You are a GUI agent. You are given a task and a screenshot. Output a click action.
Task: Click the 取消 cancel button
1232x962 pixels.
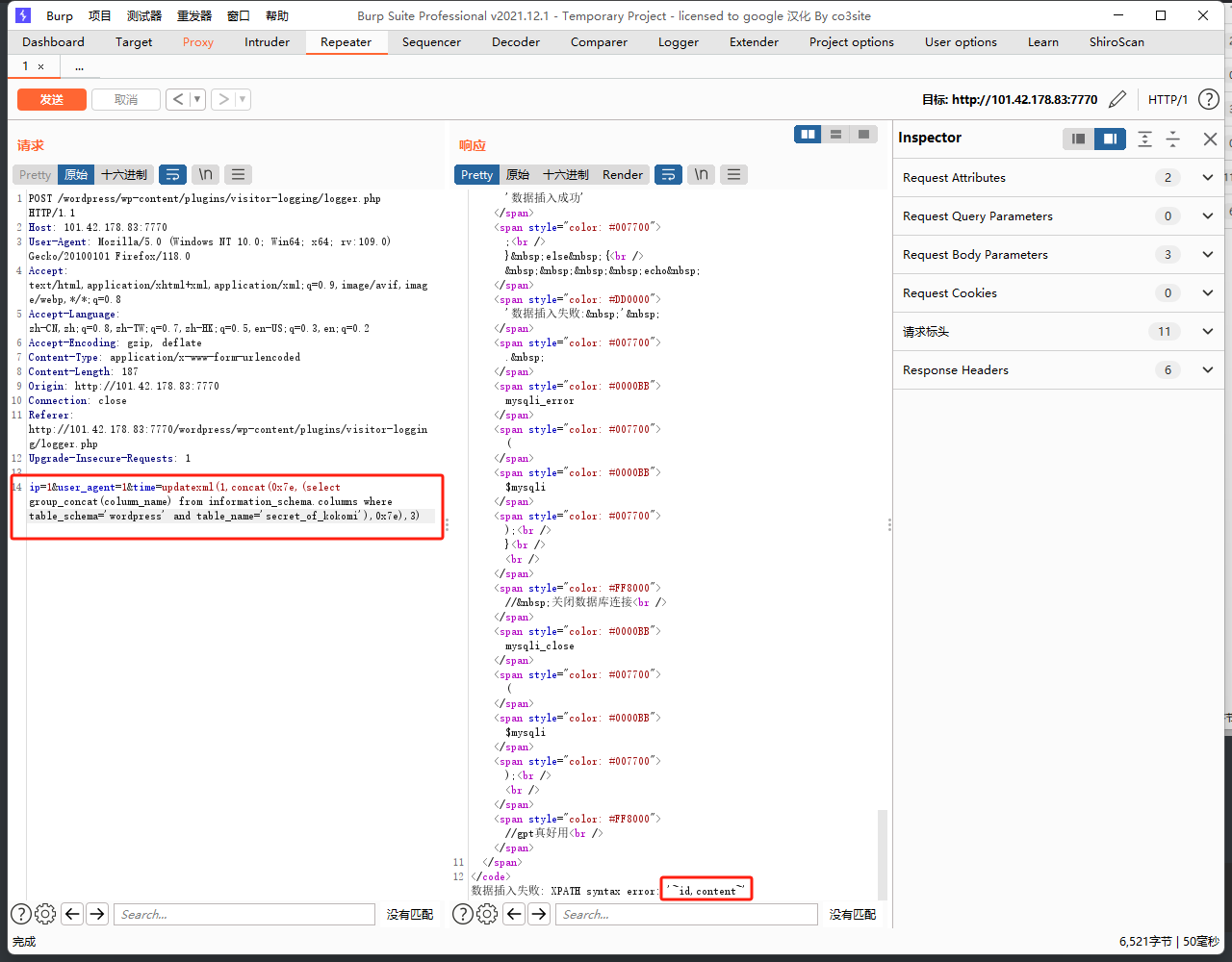click(x=125, y=99)
